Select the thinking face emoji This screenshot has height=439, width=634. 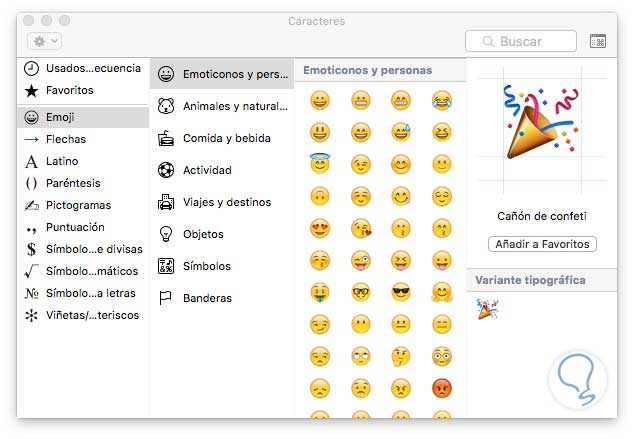(401, 356)
